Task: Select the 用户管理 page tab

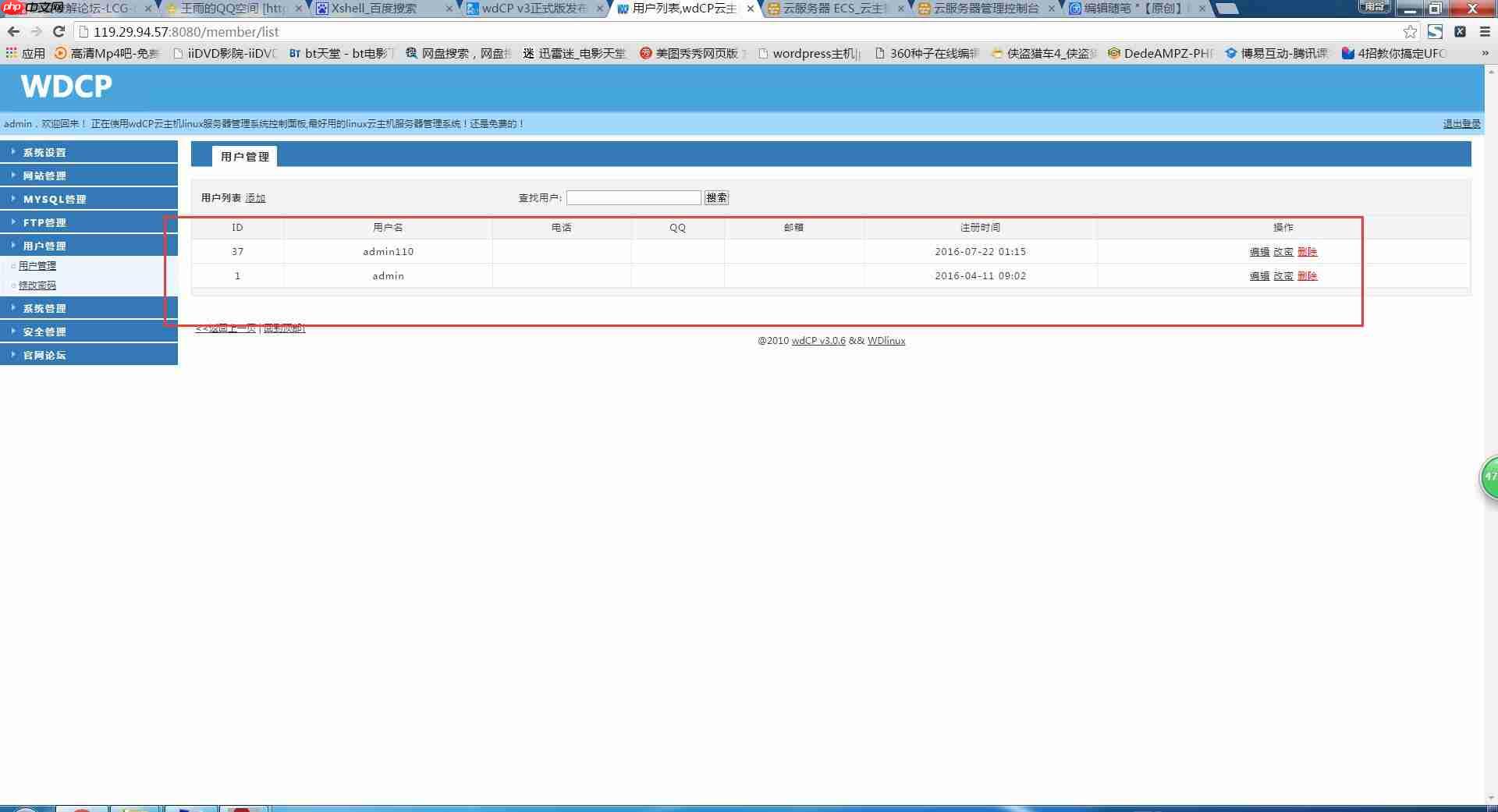Action: [x=244, y=155]
